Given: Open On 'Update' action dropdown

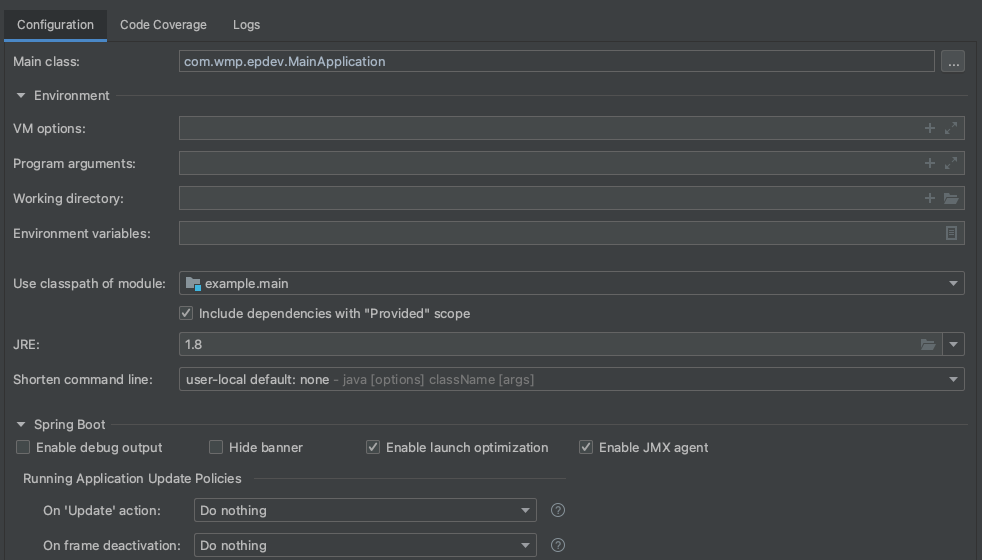Looking at the screenshot, I should point(365,510).
